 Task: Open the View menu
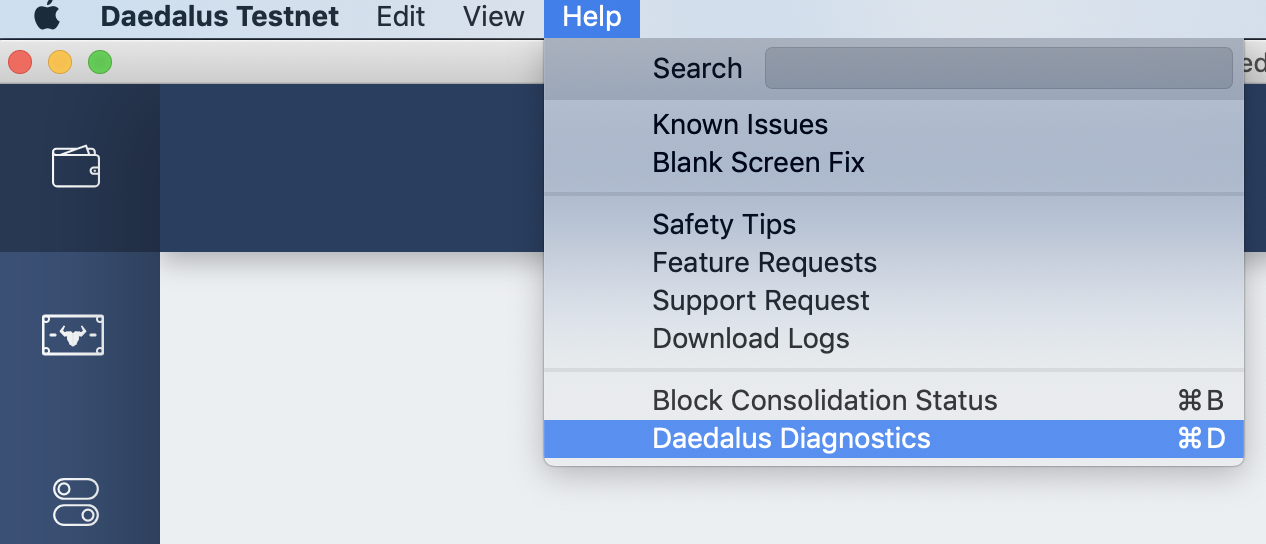pos(493,17)
